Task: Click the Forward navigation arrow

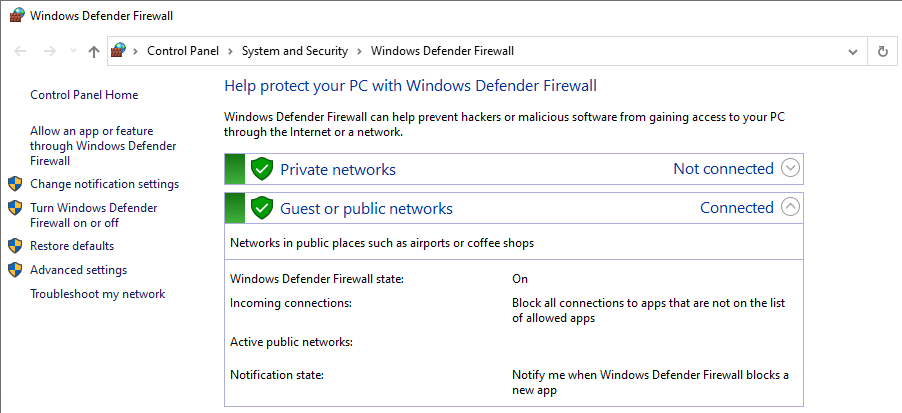Action: (49, 51)
